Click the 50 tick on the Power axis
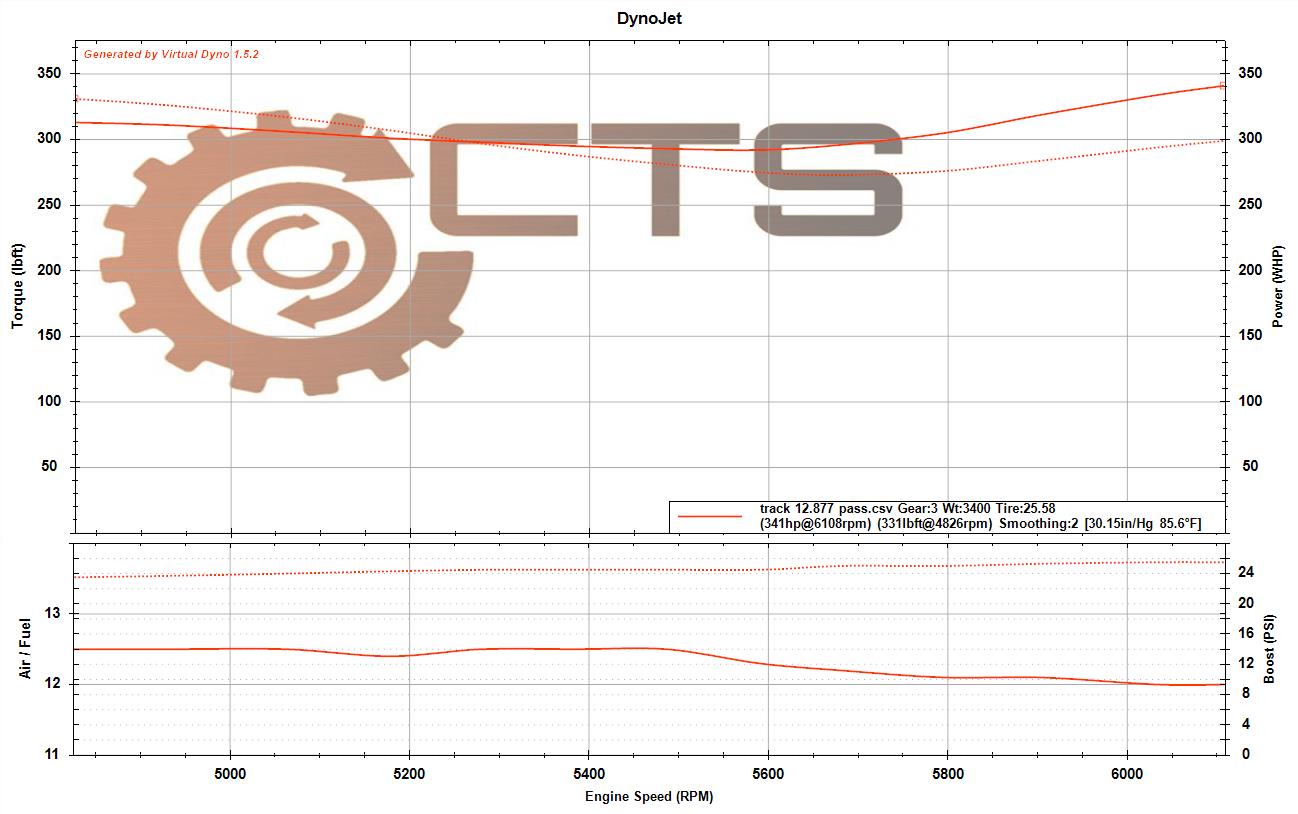1298x814 pixels. (1249, 467)
